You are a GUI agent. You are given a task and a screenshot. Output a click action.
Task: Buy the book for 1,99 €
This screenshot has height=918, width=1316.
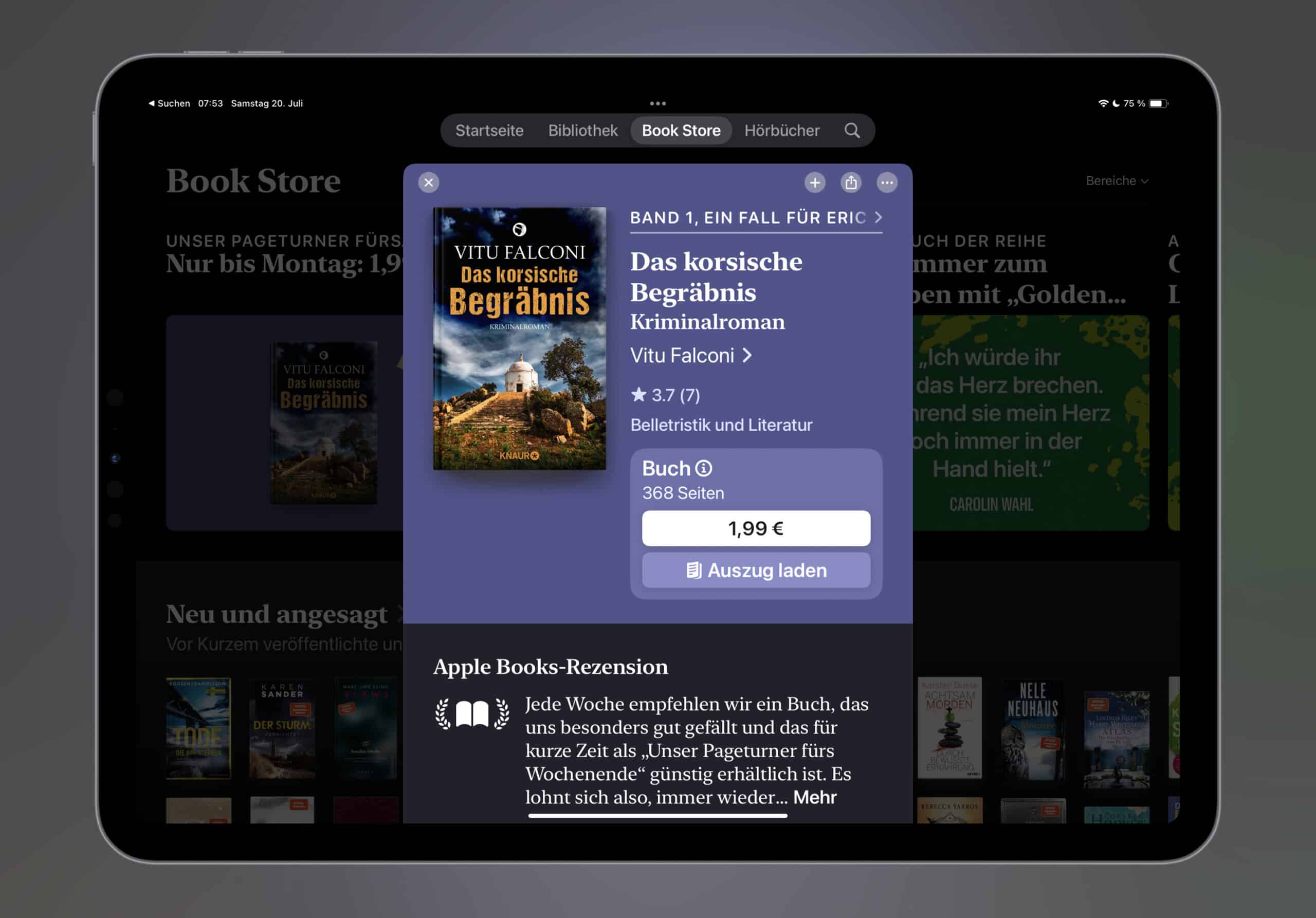point(756,528)
